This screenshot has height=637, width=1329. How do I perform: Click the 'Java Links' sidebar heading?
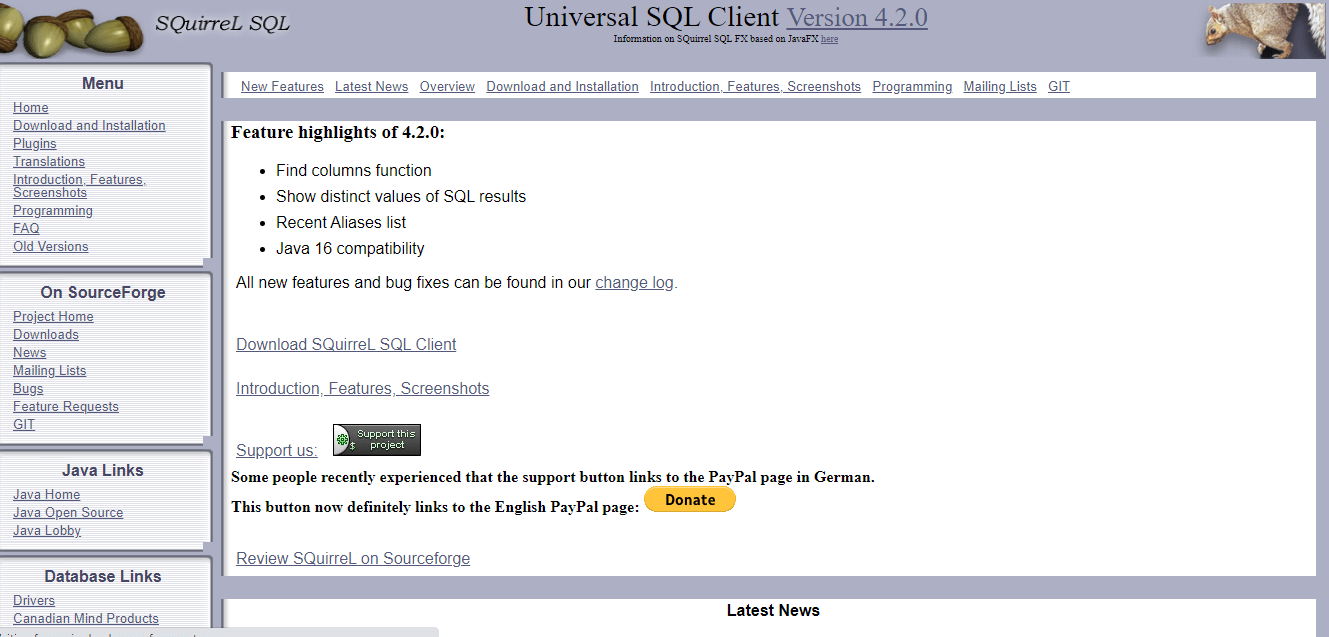103,471
